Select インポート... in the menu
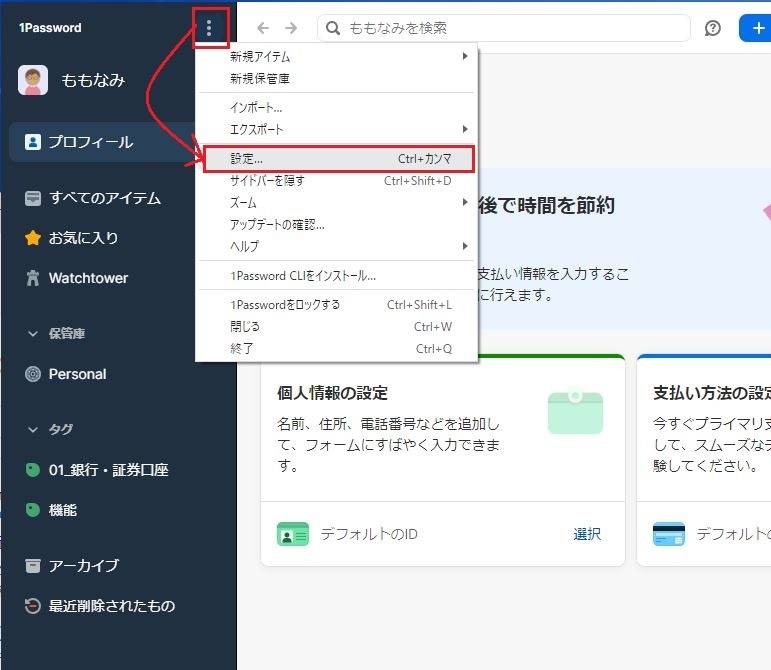 tap(337, 108)
